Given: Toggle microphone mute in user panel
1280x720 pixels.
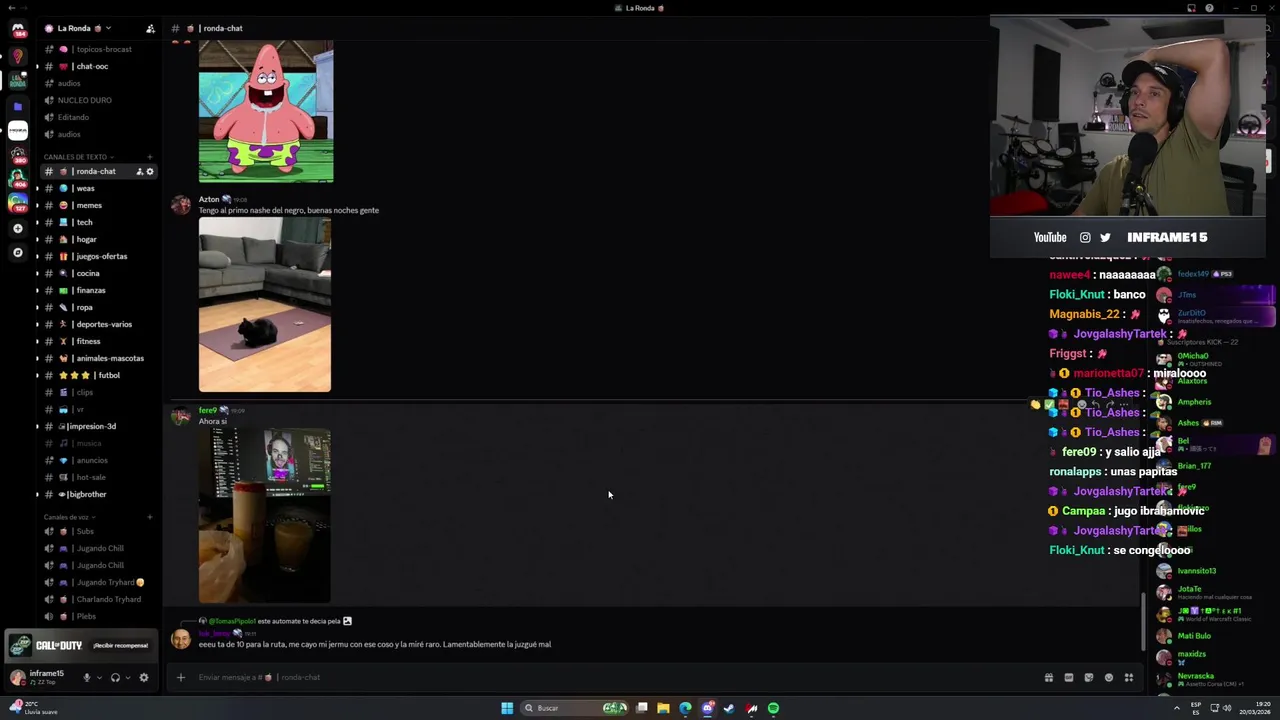Looking at the screenshot, I should tap(87, 678).
